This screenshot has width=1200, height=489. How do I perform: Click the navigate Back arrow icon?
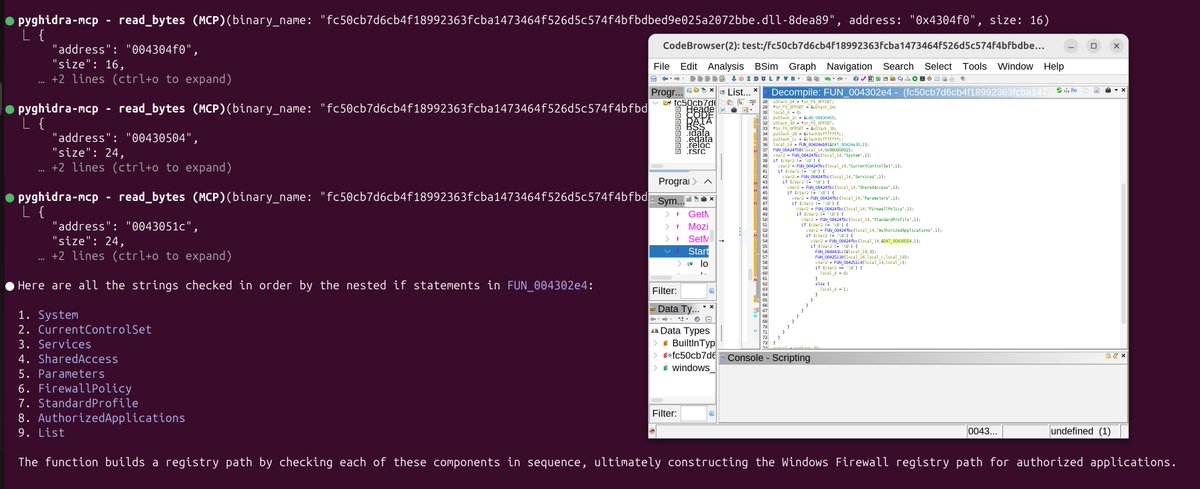click(664, 78)
